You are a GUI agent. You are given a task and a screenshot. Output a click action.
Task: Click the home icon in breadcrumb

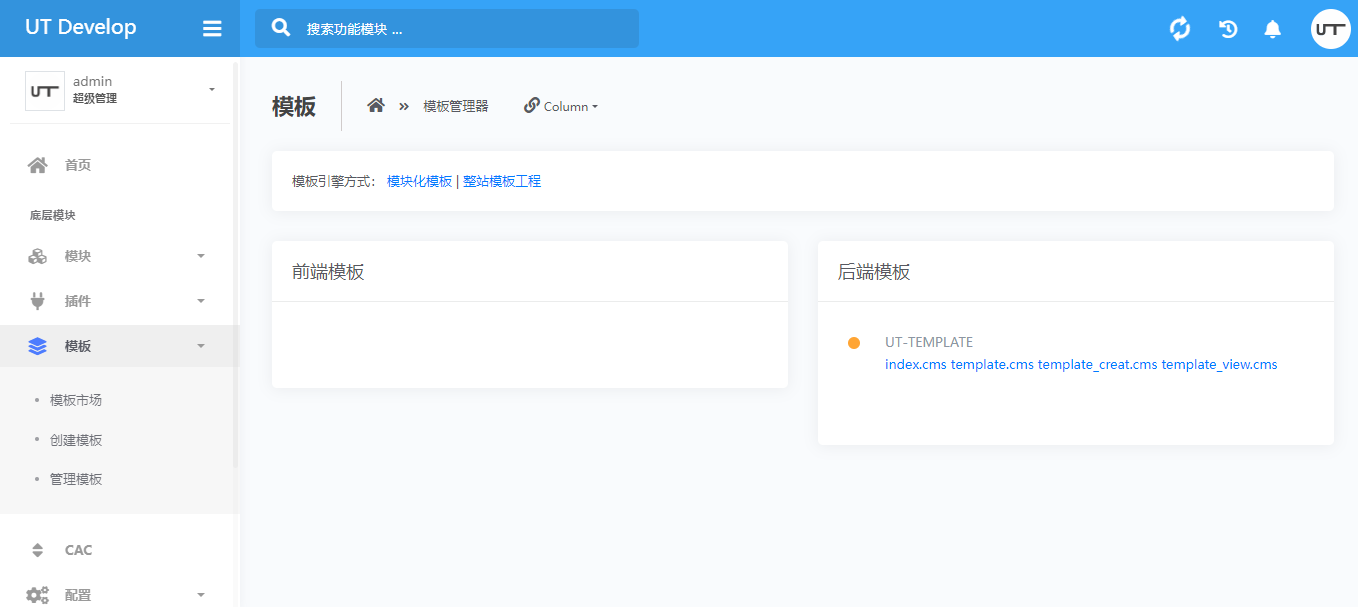point(376,106)
